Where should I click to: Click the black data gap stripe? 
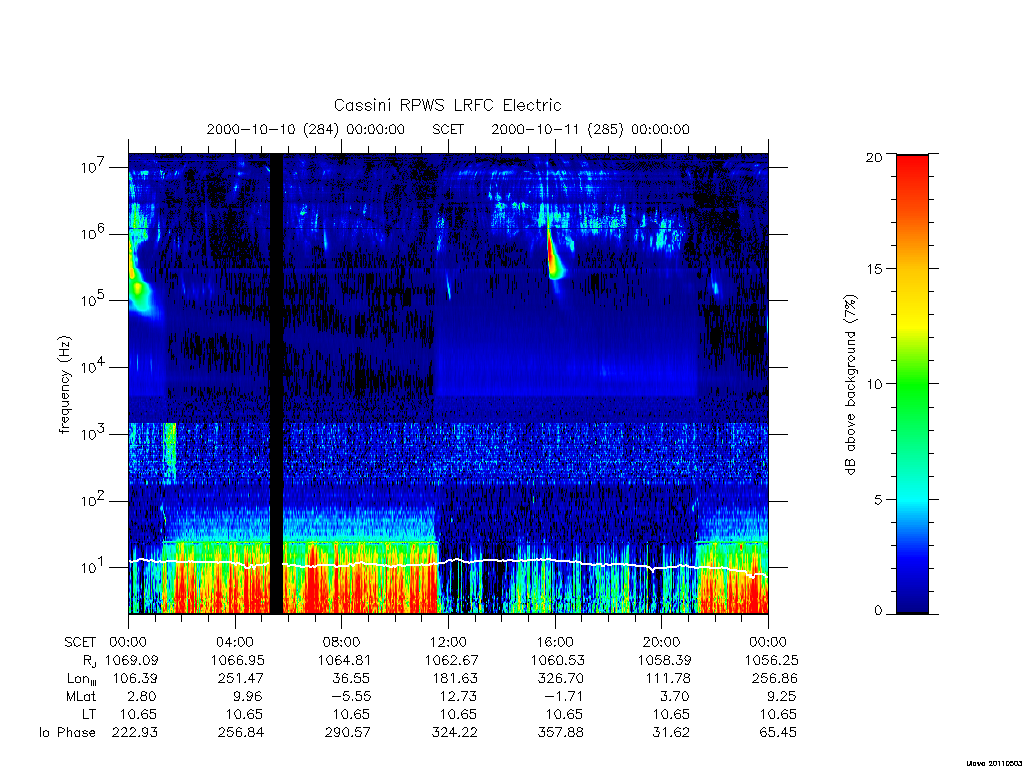[276, 384]
